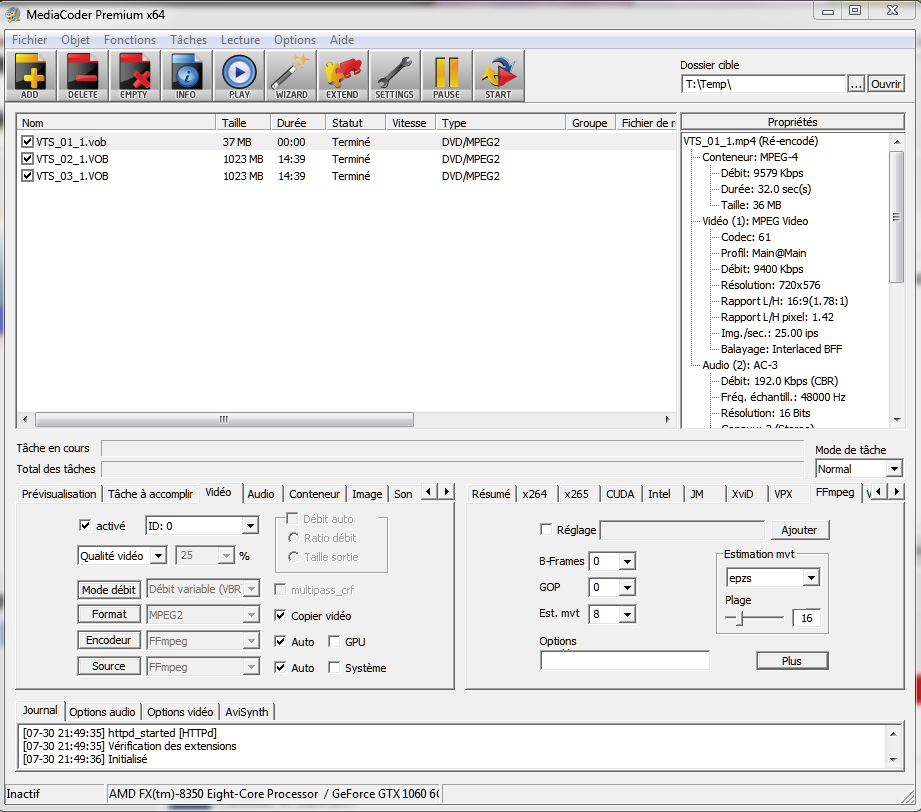Open the Fonctions menu
Screen dimensions: 921x812
click(130, 39)
